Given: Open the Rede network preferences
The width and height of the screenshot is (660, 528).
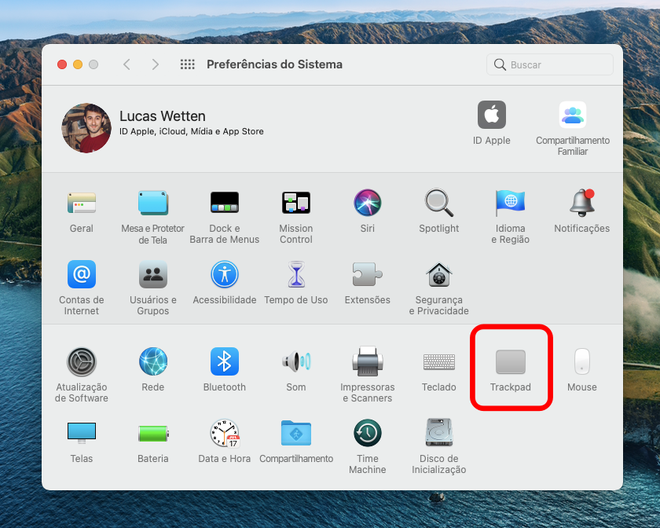Looking at the screenshot, I should [153, 361].
